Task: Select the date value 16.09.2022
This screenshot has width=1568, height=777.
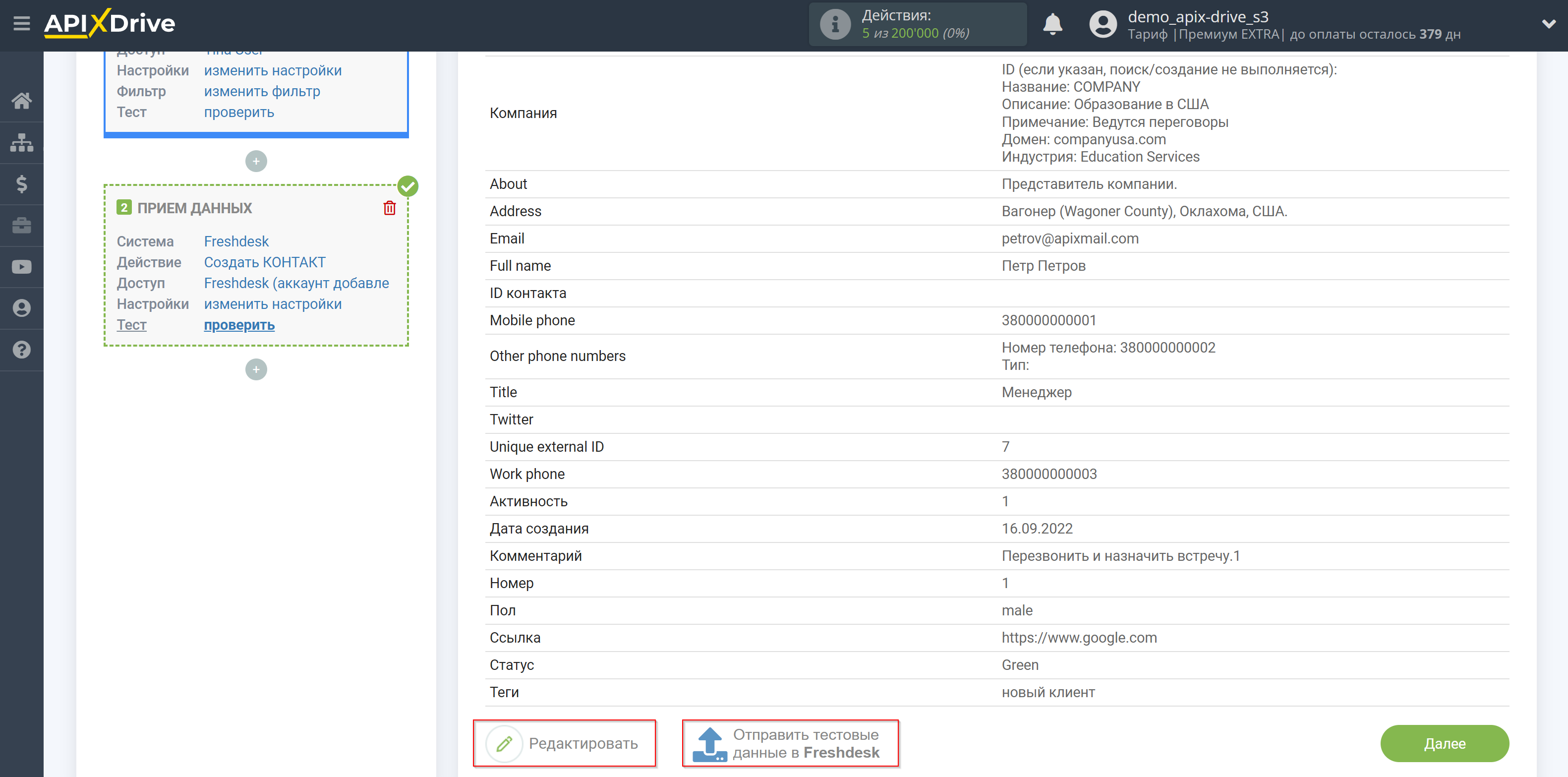Action: point(1037,529)
